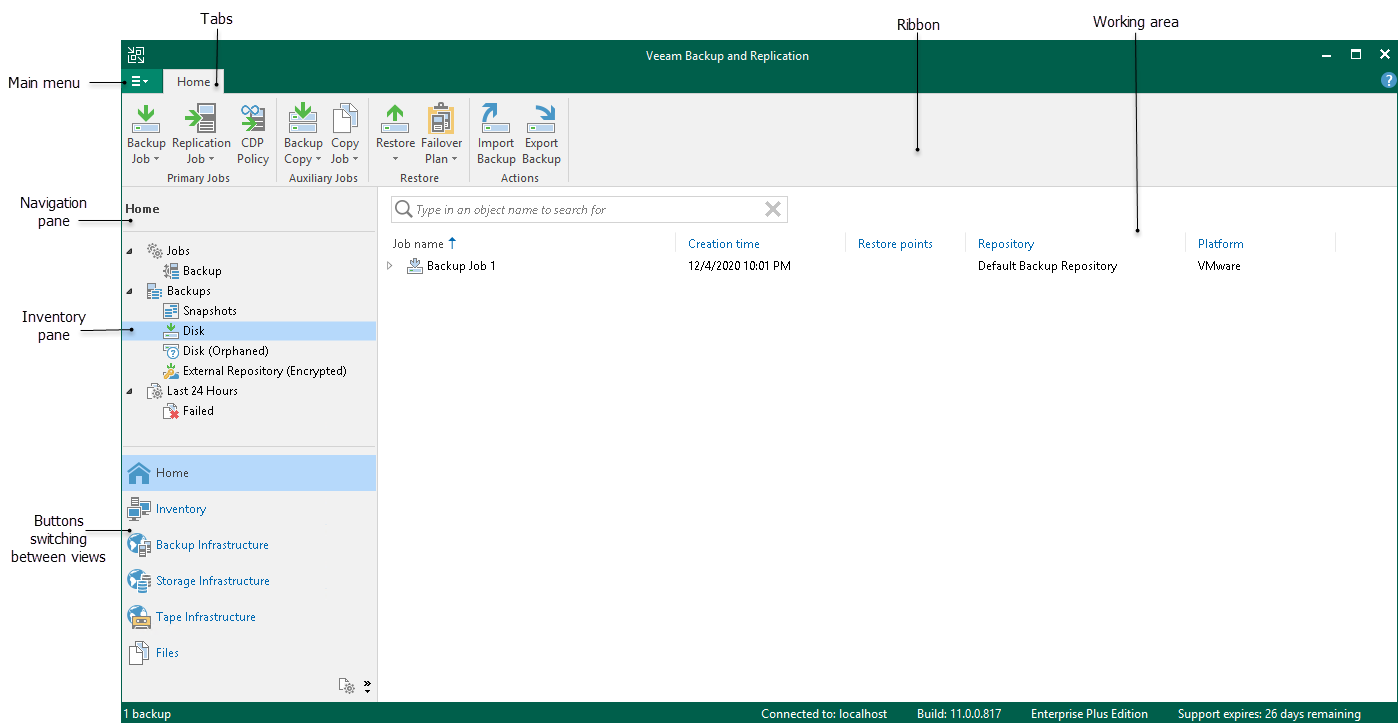The image size is (1398, 723).
Task: Click the External Repository (Encrypted) icon
Action: (171, 371)
